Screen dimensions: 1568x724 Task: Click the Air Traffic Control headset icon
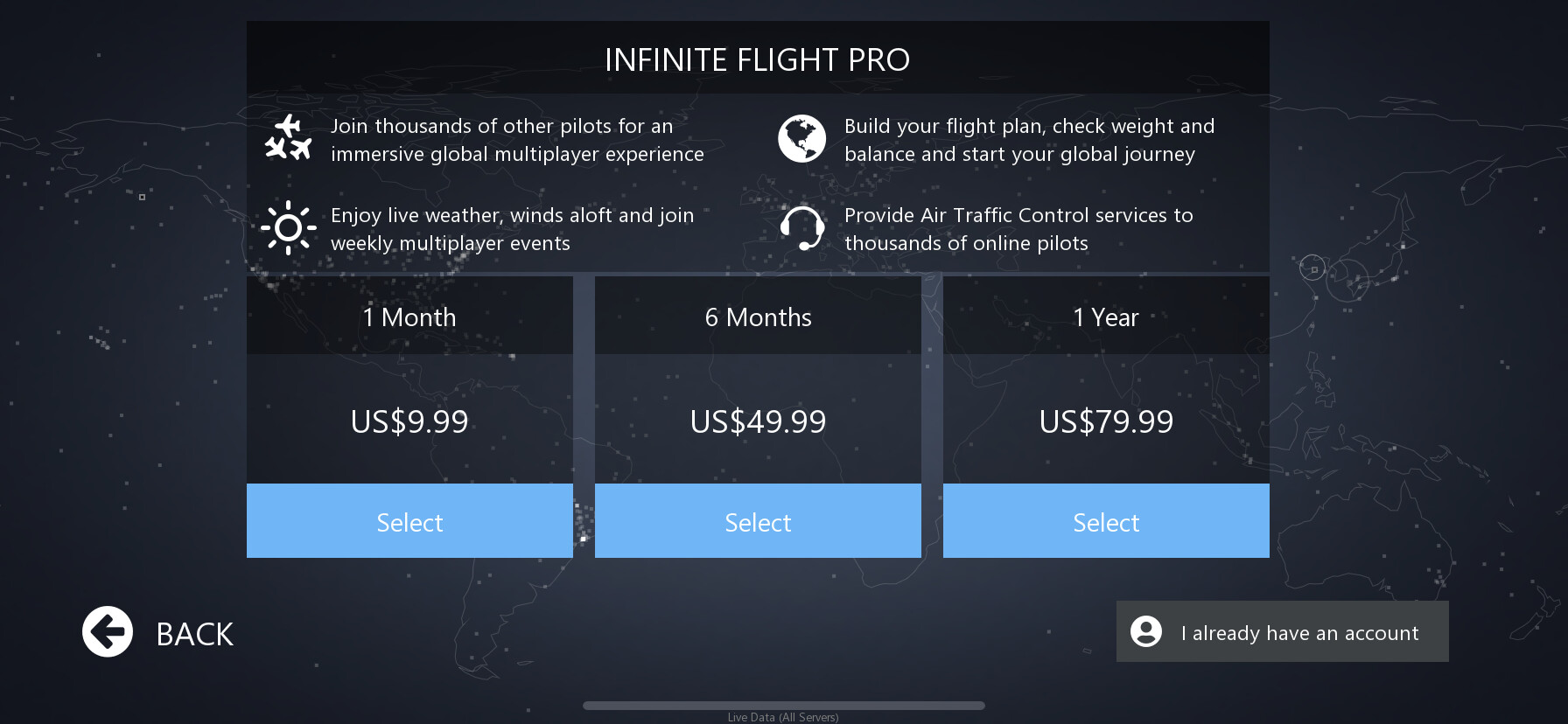[x=801, y=228]
